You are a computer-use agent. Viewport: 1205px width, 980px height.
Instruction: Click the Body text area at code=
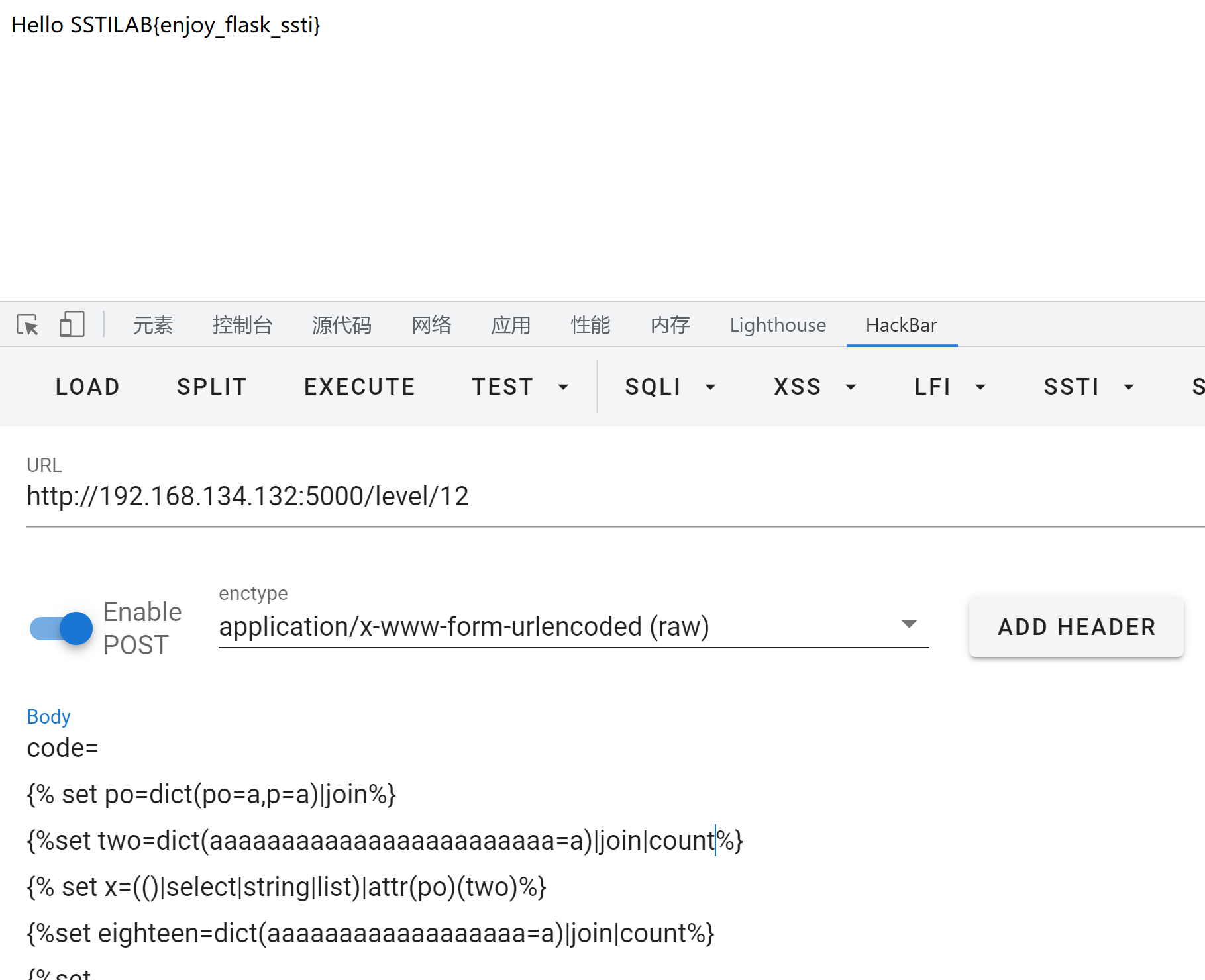(x=63, y=748)
